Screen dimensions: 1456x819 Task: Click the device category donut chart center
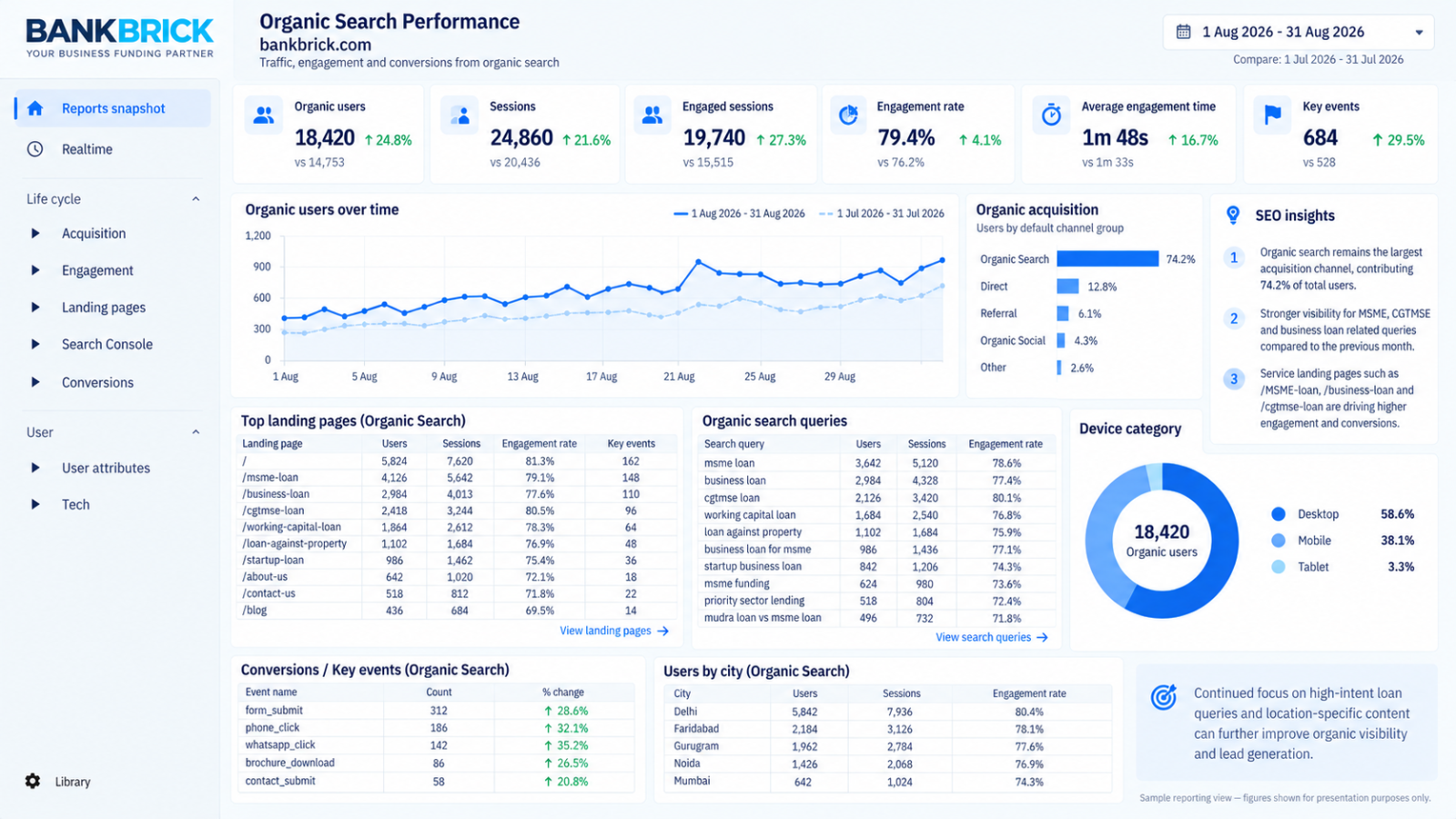point(1162,541)
